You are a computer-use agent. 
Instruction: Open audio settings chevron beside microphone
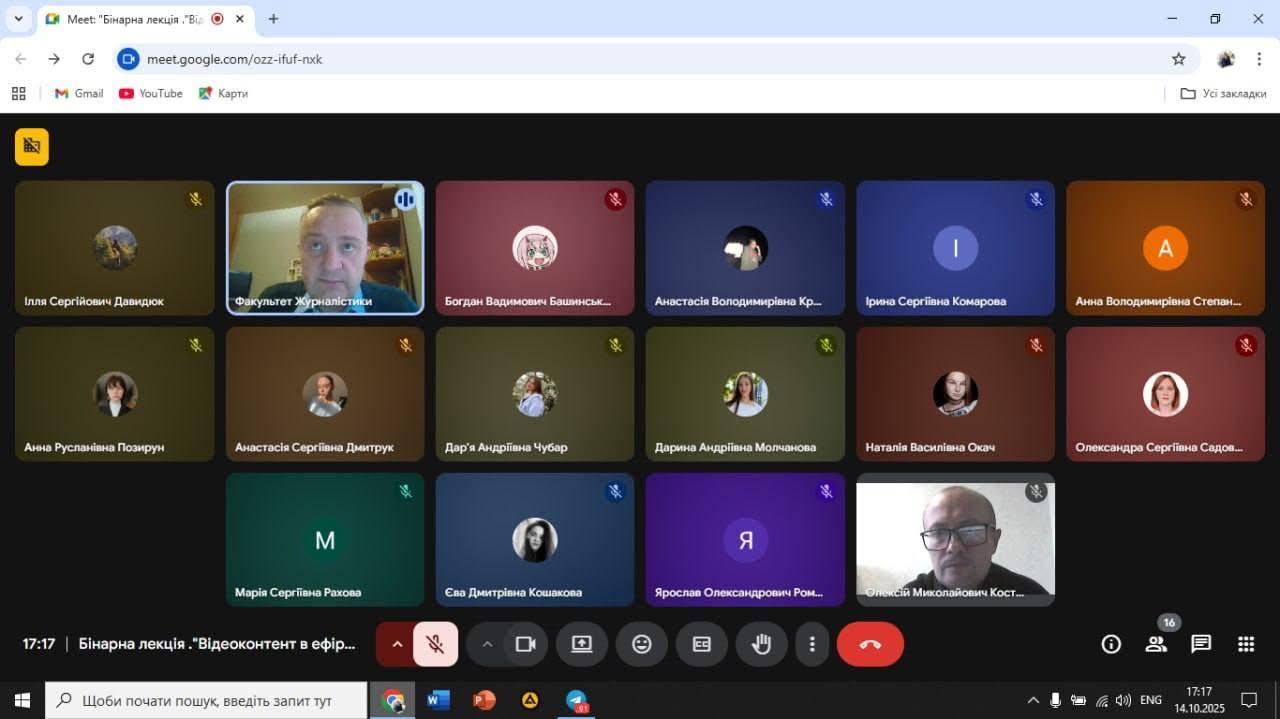(x=397, y=644)
